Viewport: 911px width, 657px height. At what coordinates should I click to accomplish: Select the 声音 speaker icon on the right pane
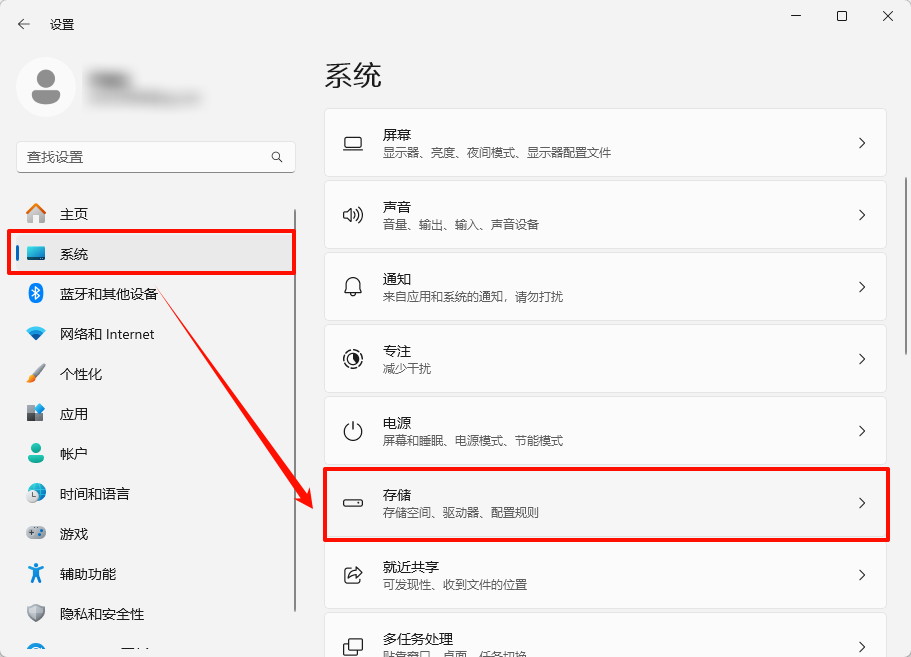[353, 214]
